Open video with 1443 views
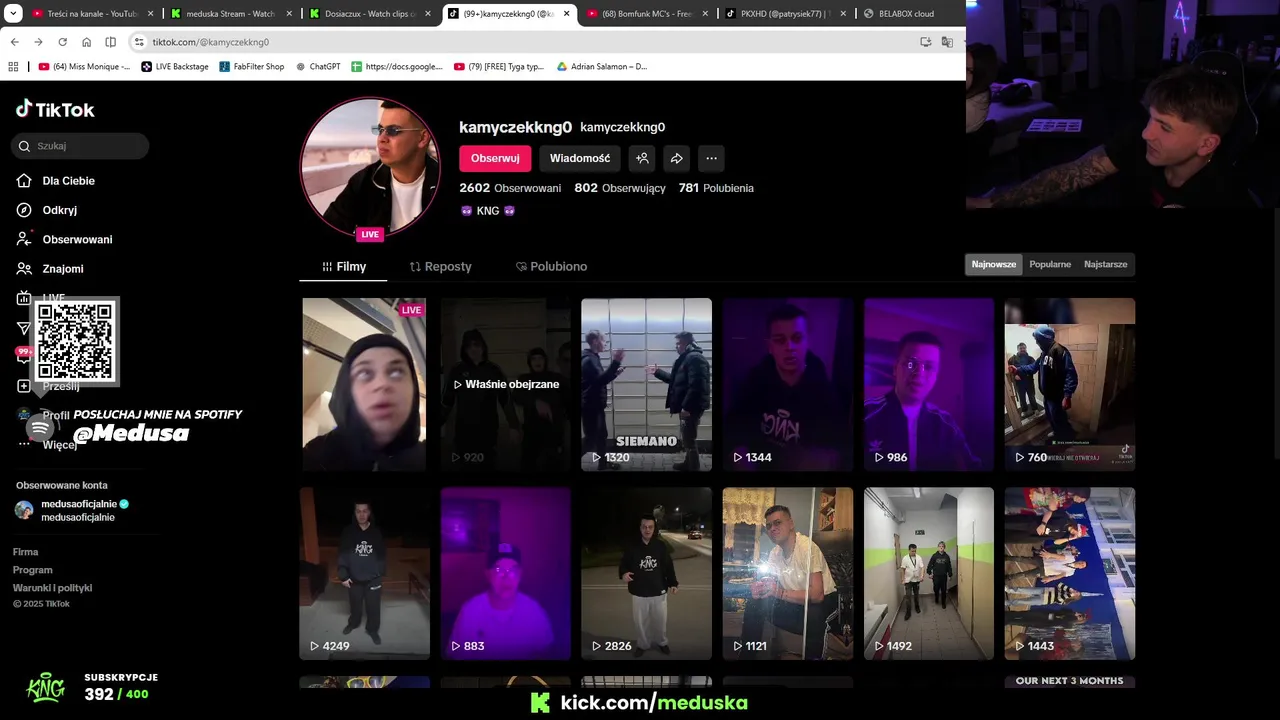The height and width of the screenshot is (720, 1280). click(1070, 573)
